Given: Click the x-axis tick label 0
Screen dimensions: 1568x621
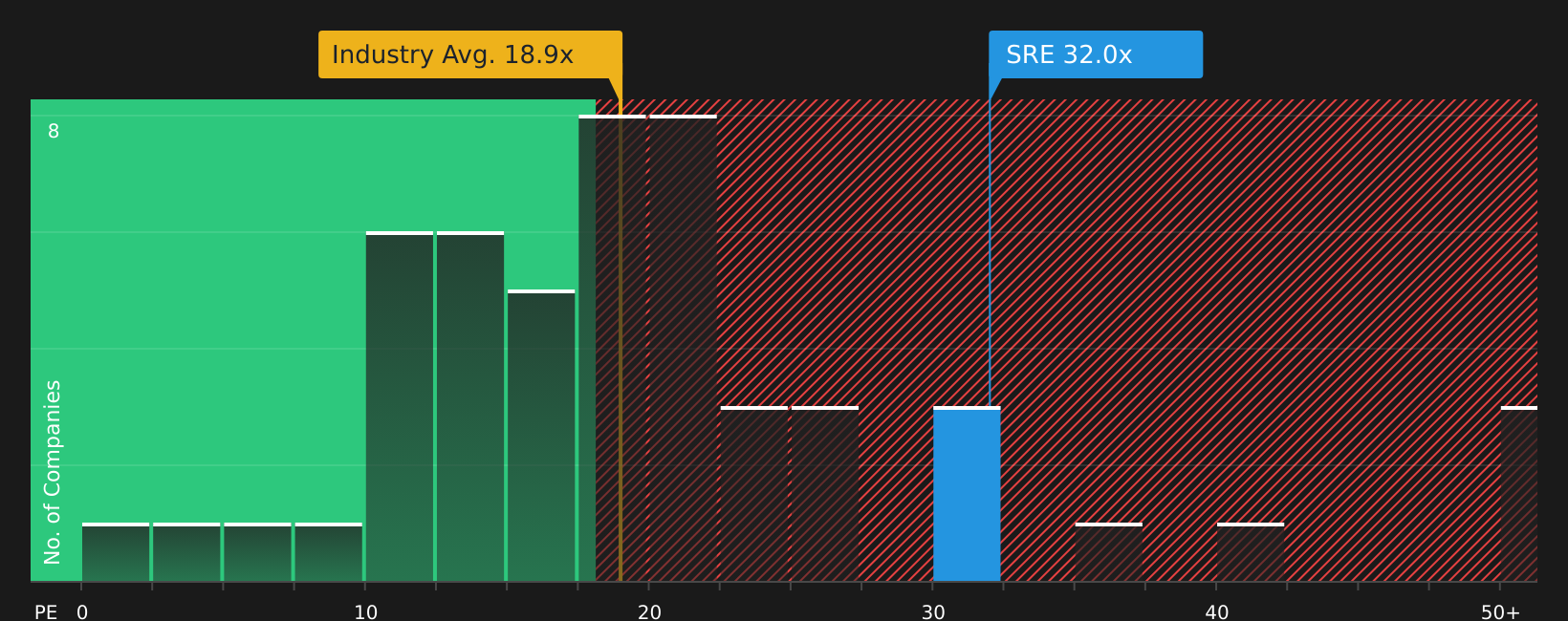Looking at the screenshot, I should coord(82,612).
